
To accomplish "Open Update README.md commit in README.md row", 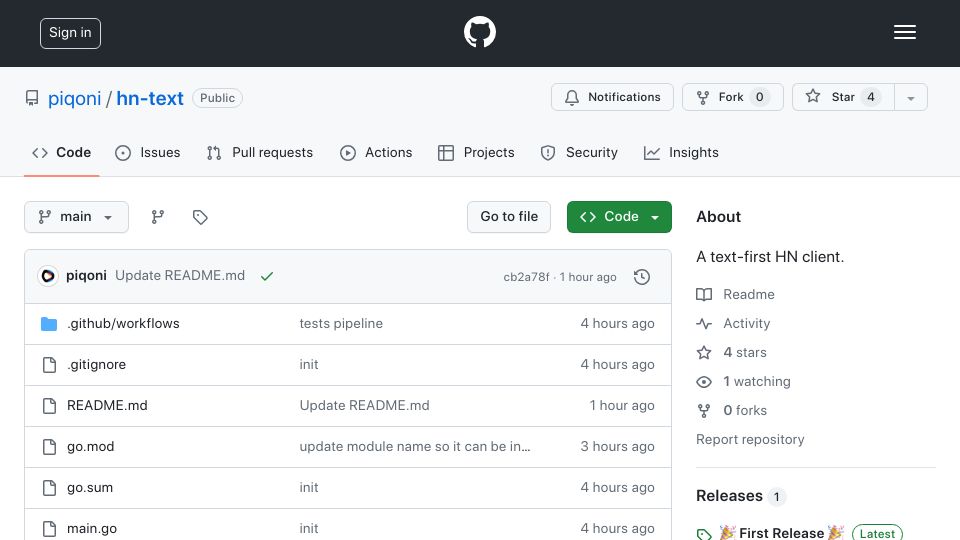I will (364, 405).
